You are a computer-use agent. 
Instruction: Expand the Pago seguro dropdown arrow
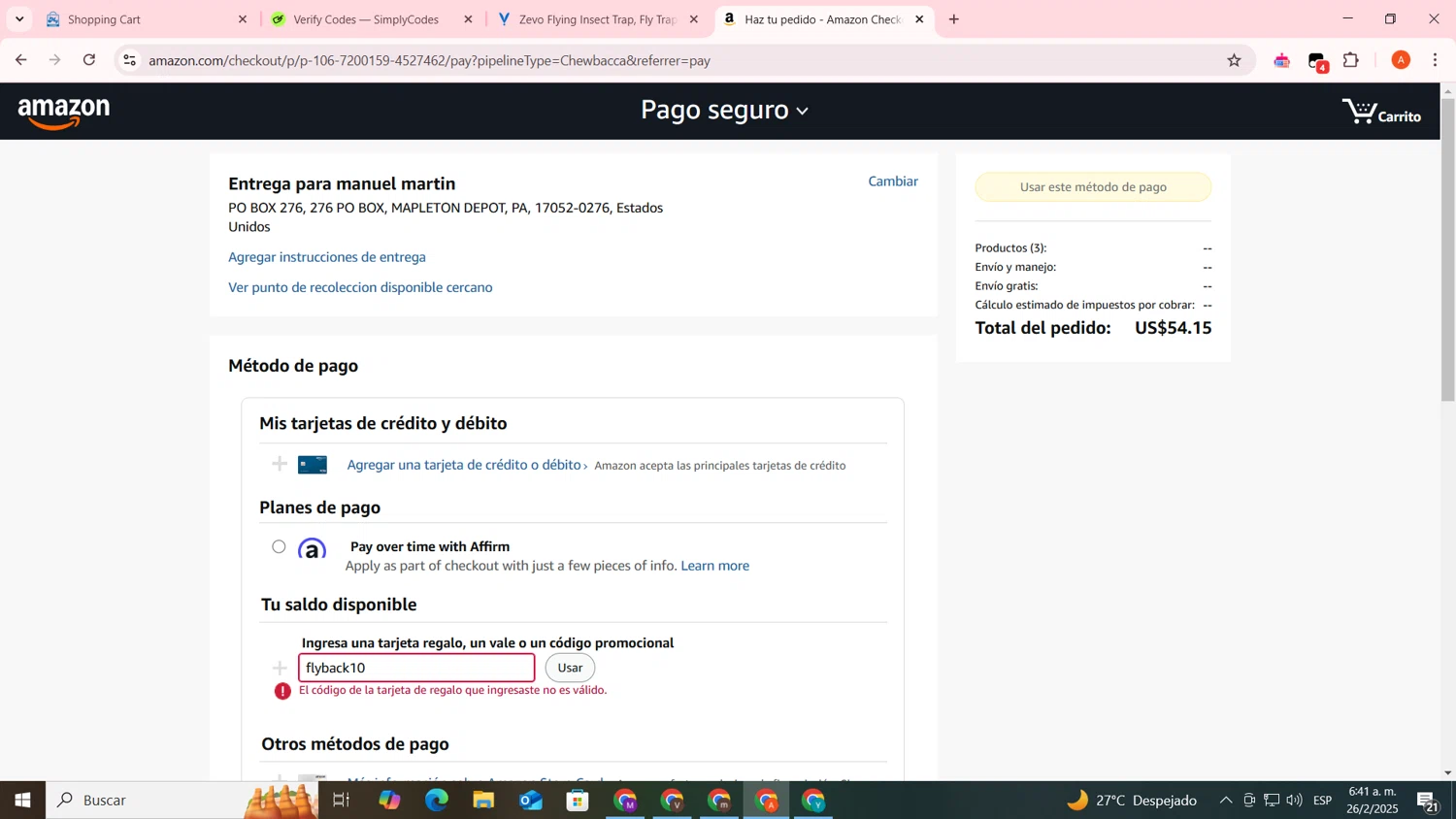[803, 112]
